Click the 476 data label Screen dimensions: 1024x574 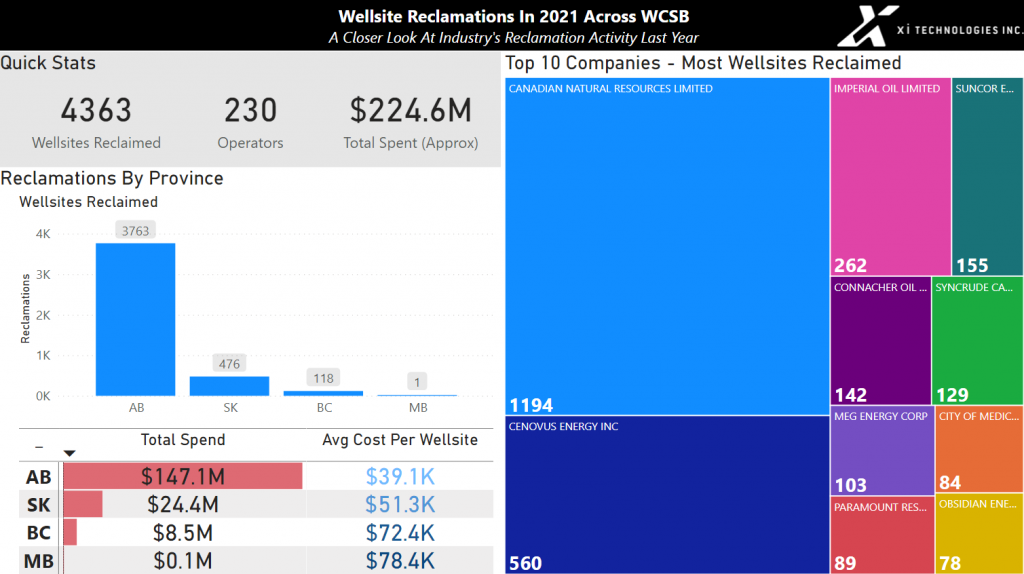pyautogui.click(x=229, y=364)
